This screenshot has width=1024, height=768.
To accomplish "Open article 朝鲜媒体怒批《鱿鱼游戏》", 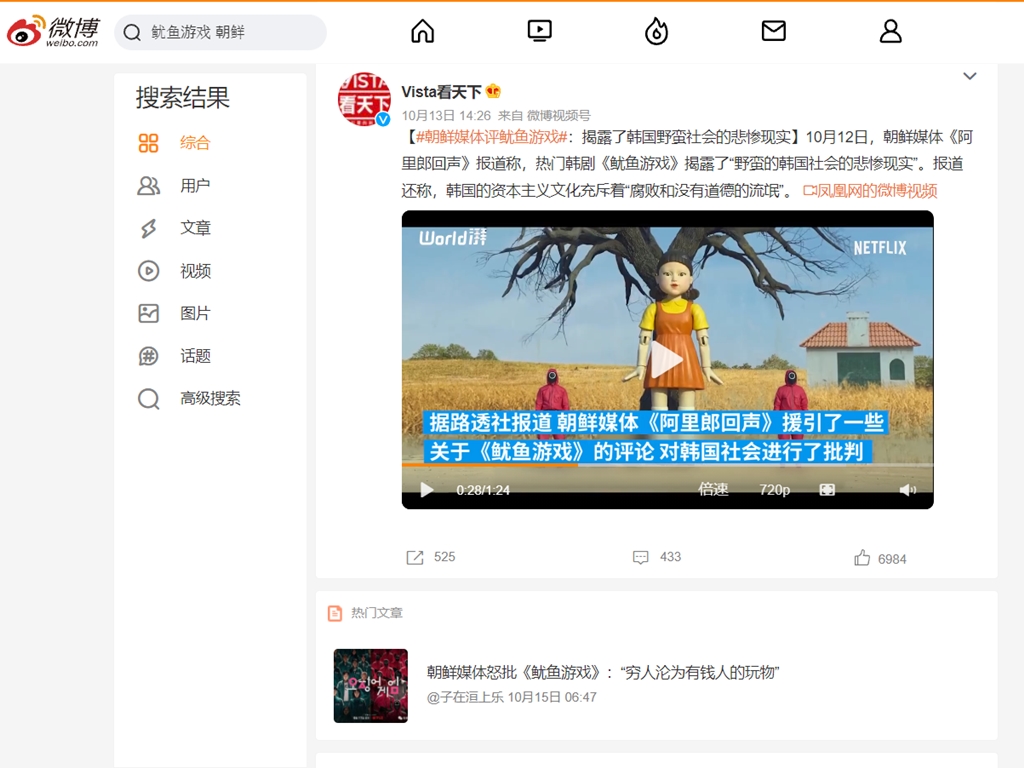I will 603,673.
